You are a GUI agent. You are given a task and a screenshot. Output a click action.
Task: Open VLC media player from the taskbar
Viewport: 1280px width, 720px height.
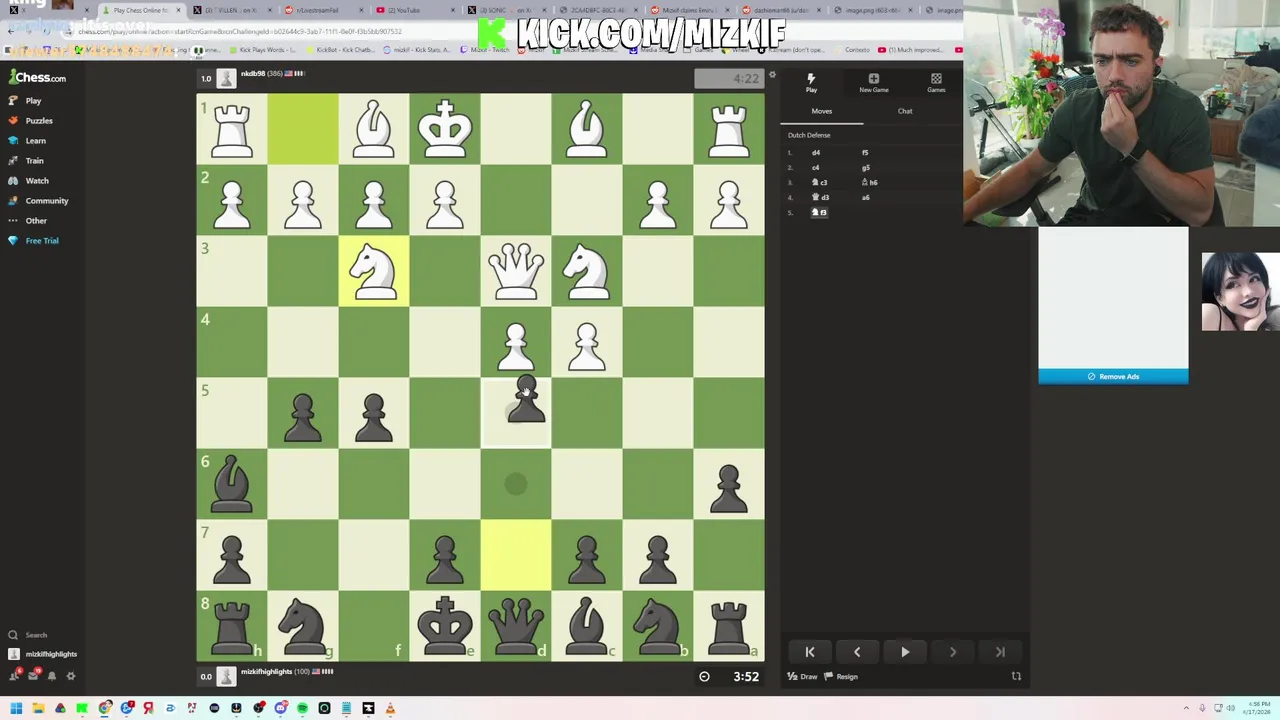(390, 709)
